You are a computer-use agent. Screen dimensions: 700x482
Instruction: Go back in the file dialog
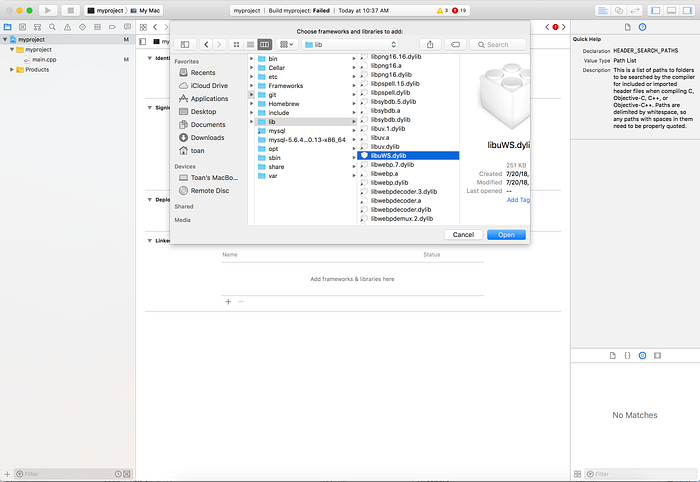(x=206, y=45)
